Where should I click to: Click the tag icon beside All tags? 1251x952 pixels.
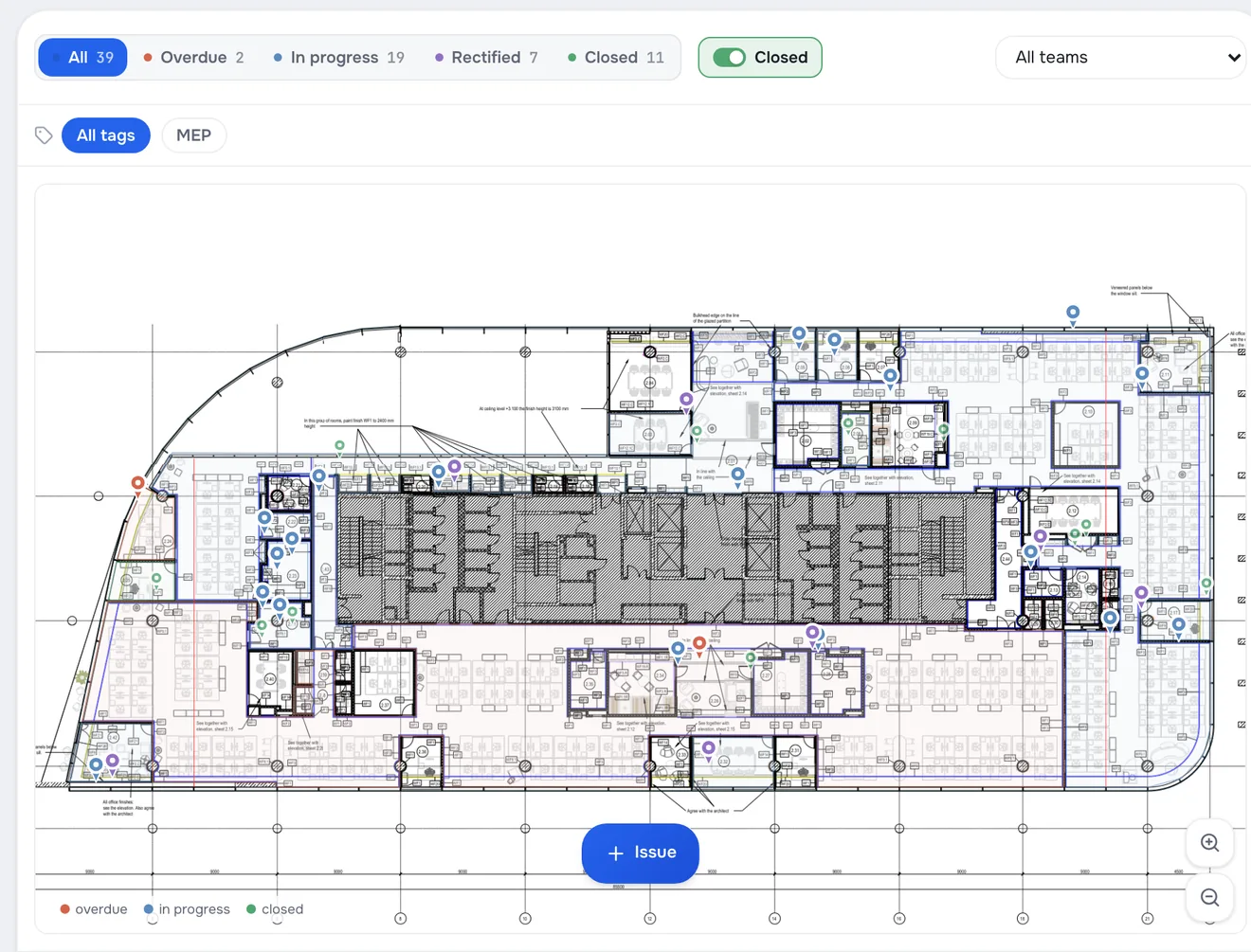tap(44, 135)
